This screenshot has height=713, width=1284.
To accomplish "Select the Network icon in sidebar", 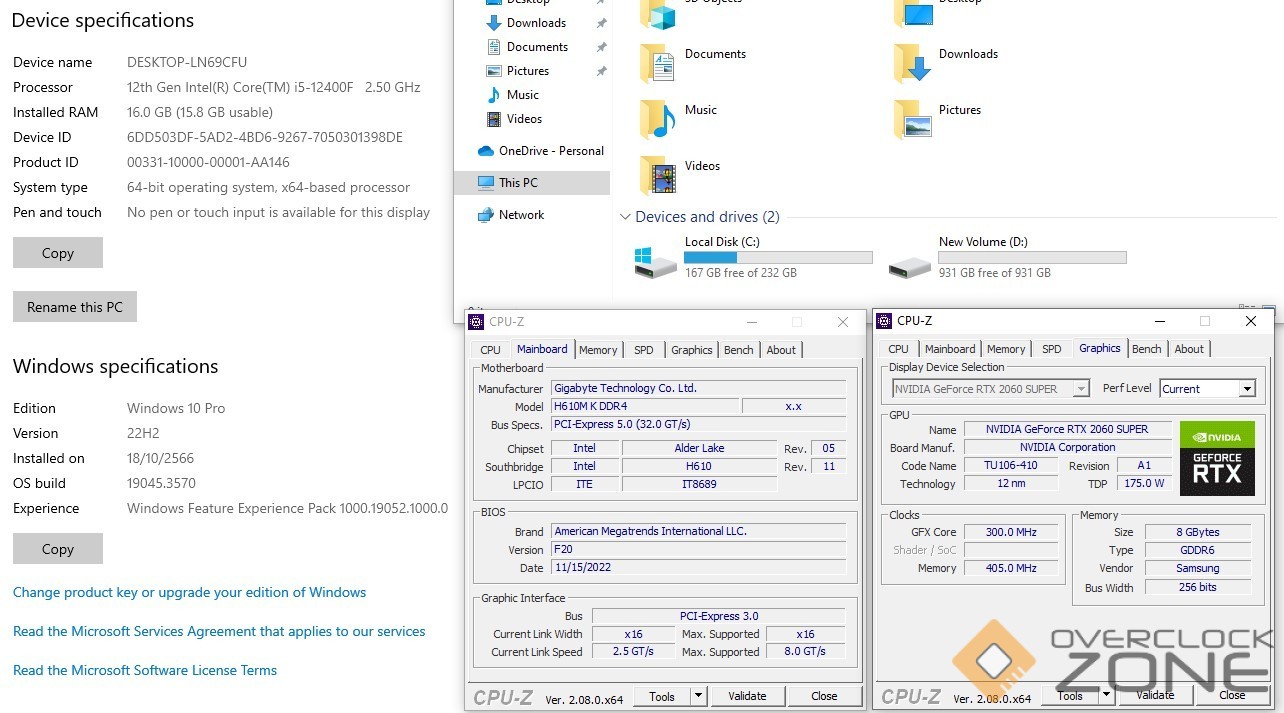I will coord(486,215).
